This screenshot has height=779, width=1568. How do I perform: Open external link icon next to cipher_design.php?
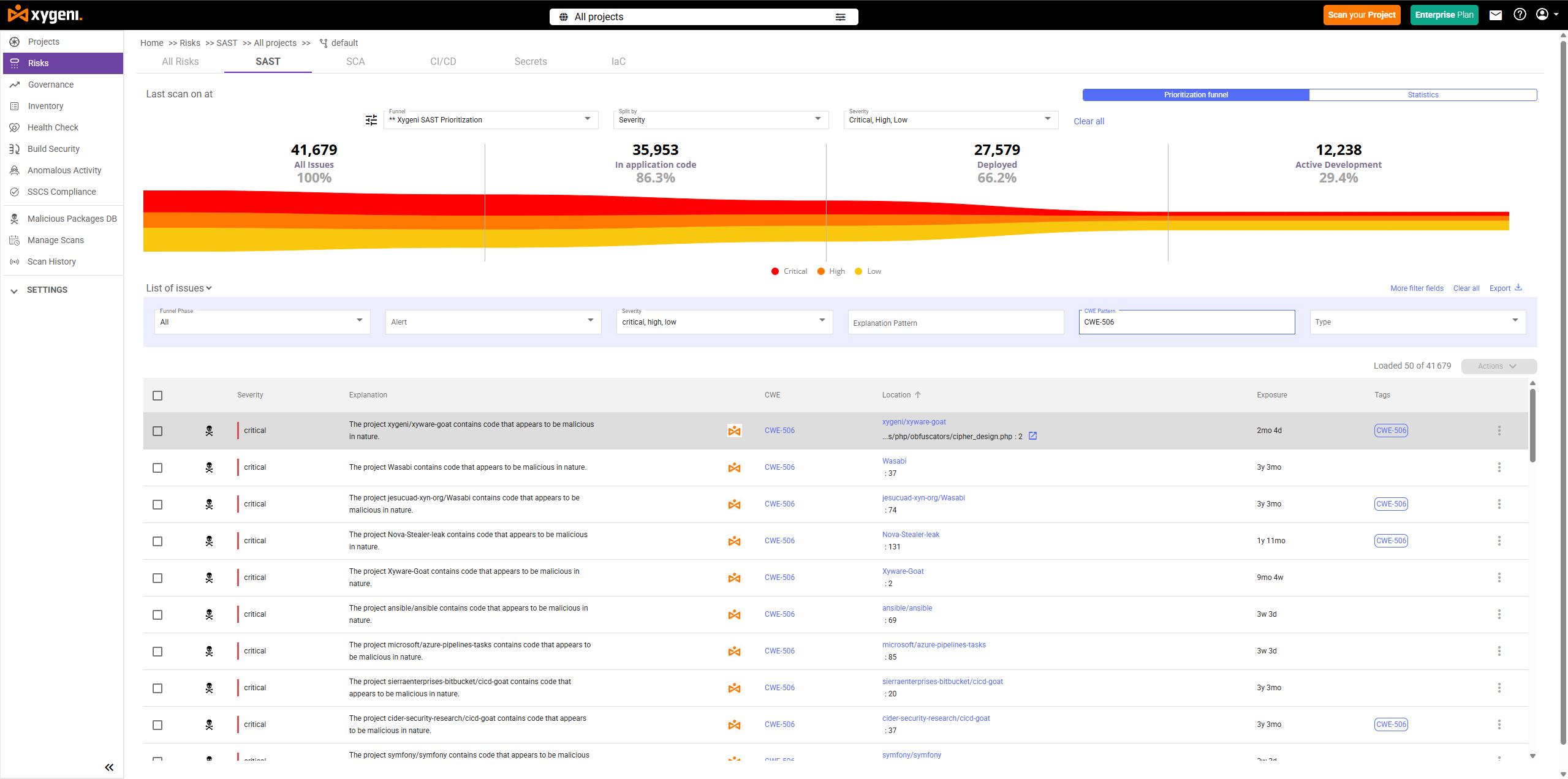tap(1032, 436)
